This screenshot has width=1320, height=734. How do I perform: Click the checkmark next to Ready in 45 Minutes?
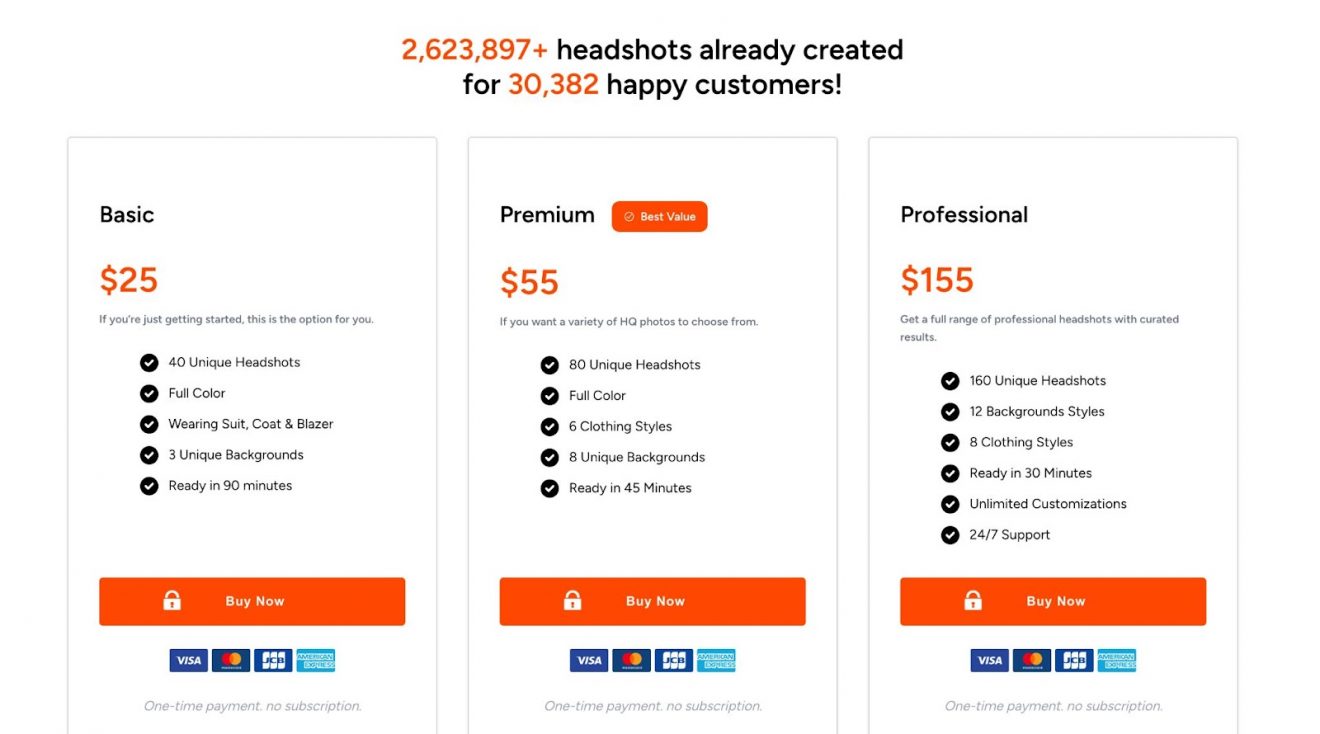click(550, 488)
